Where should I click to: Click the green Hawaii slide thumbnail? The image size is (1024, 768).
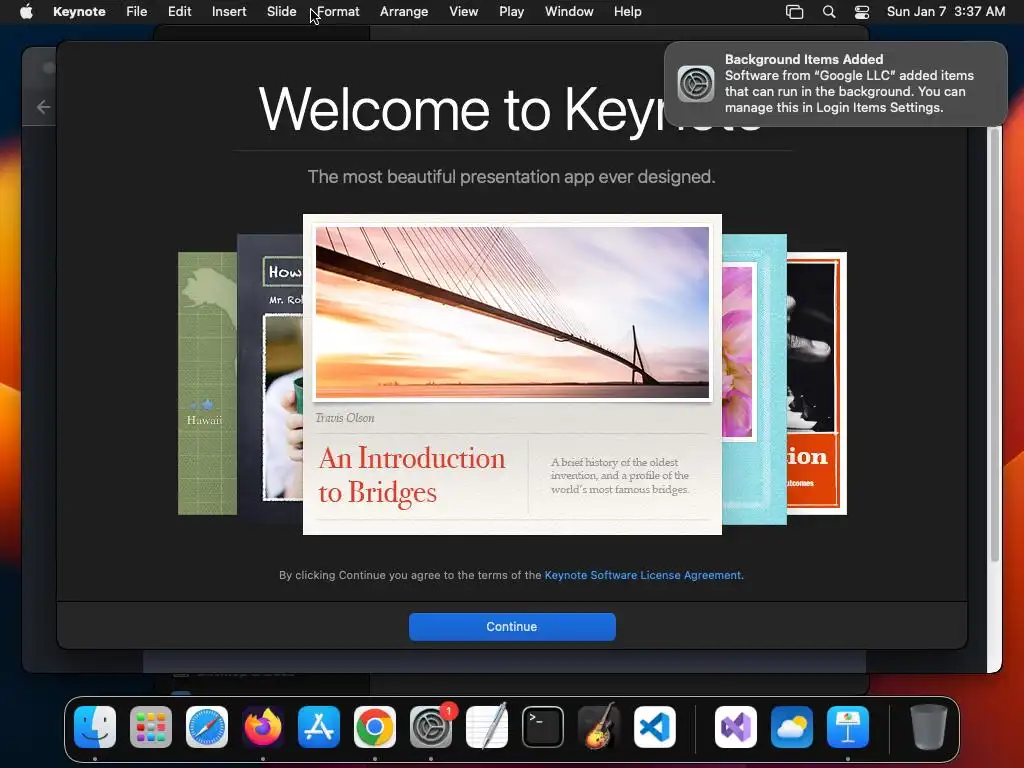pyautogui.click(x=207, y=383)
